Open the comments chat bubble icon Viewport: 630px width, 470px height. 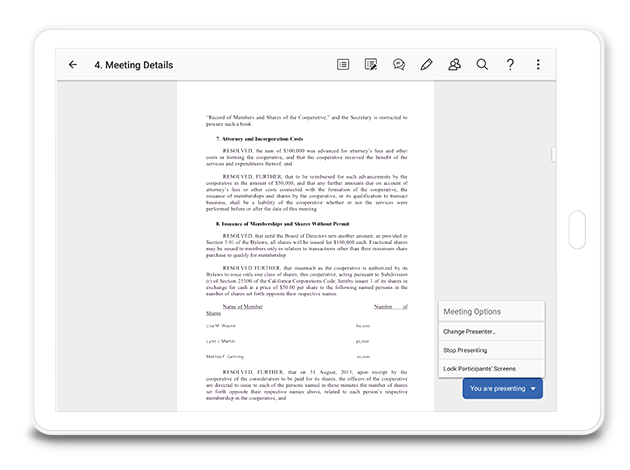coord(399,65)
